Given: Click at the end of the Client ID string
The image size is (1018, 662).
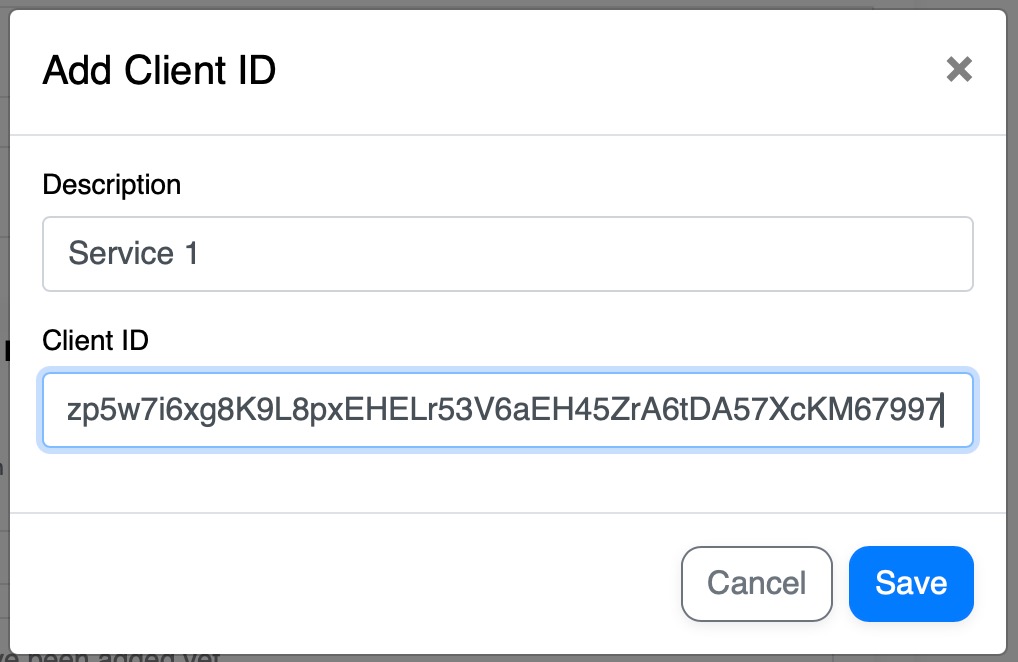Looking at the screenshot, I should point(942,410).
